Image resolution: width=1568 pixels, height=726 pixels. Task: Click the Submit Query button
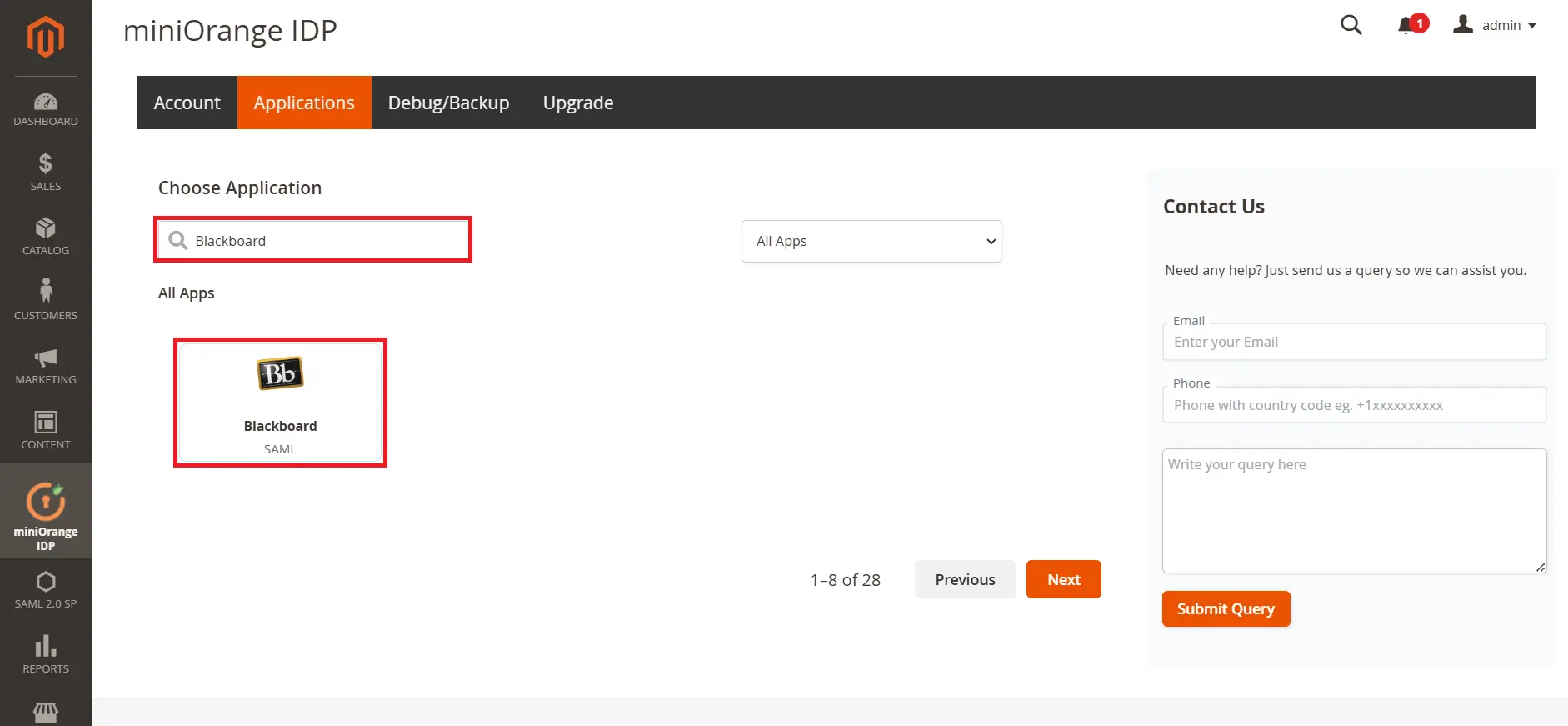click(x=1226, y=609)
